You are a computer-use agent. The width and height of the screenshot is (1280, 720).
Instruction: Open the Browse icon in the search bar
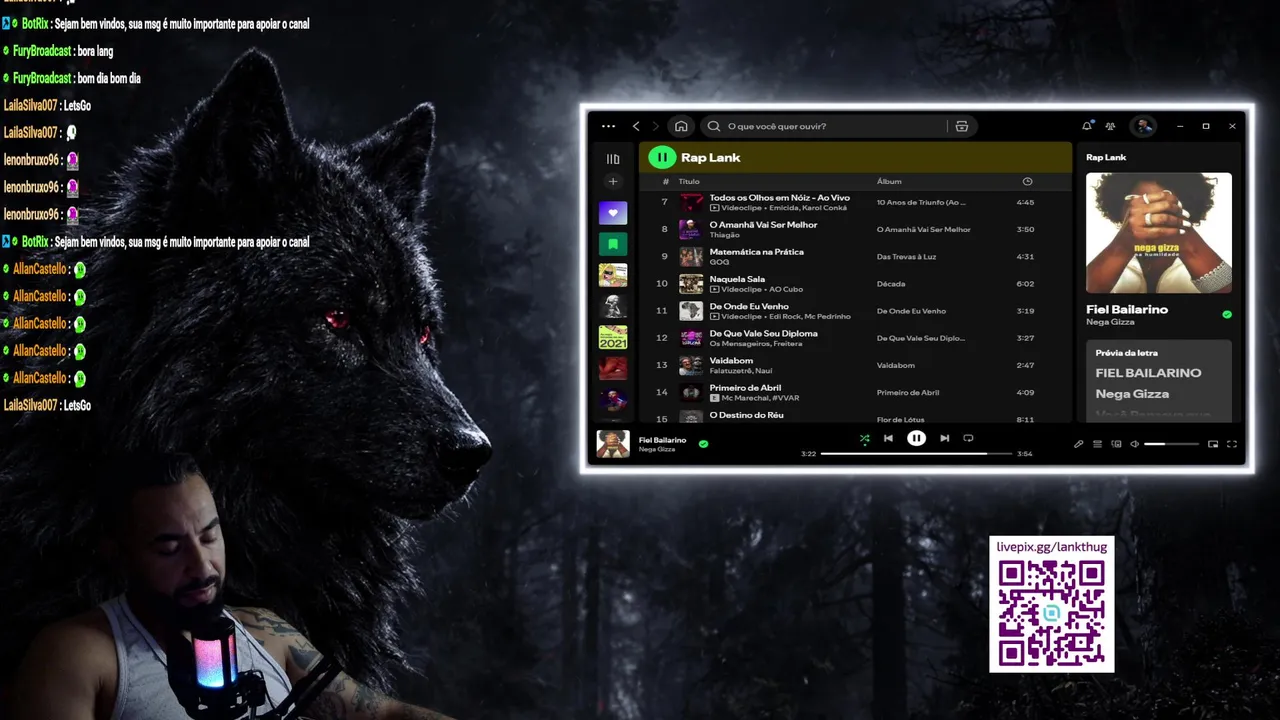(x=962, y=126)
